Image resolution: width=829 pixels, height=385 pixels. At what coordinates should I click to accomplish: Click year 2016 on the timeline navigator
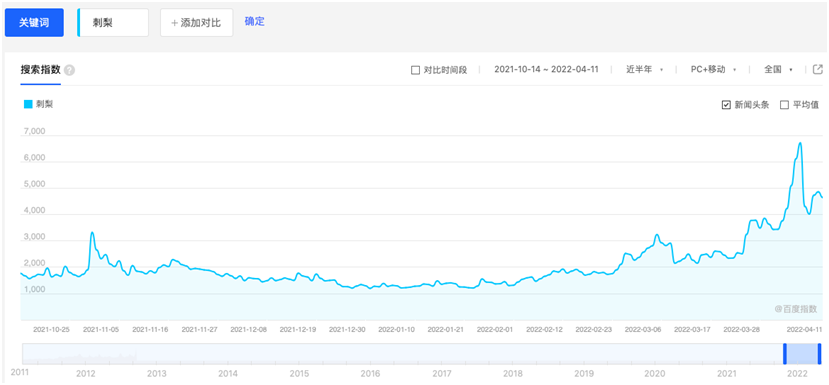(x=370, y=374)
